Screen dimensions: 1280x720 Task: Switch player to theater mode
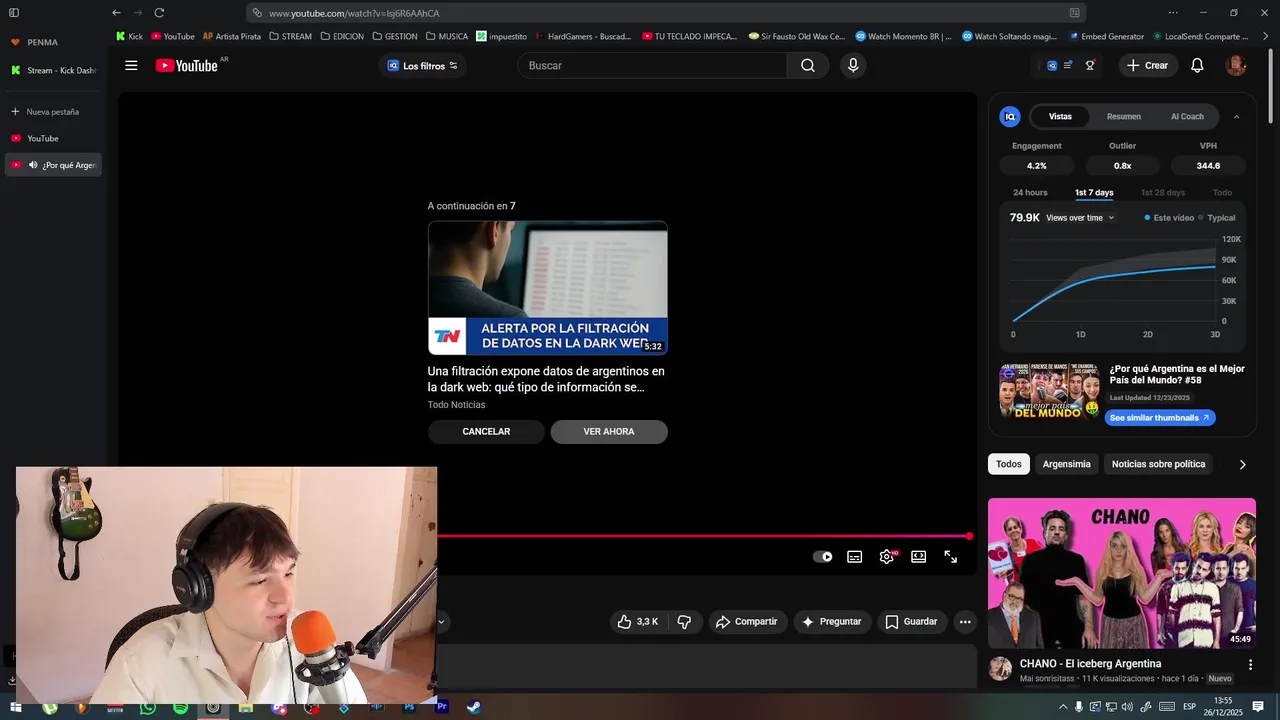tap(918, 557)
